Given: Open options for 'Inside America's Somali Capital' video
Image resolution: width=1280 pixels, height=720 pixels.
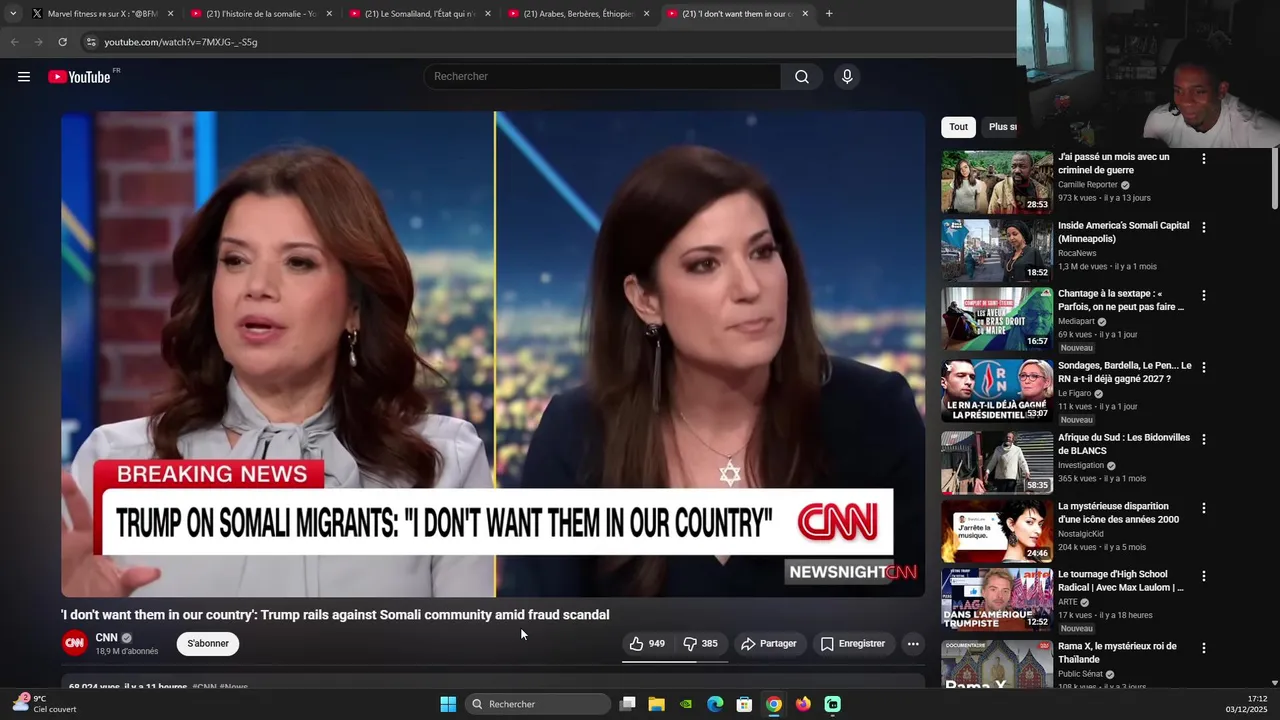Looking at the screenshot, I should click(1204, 227).
